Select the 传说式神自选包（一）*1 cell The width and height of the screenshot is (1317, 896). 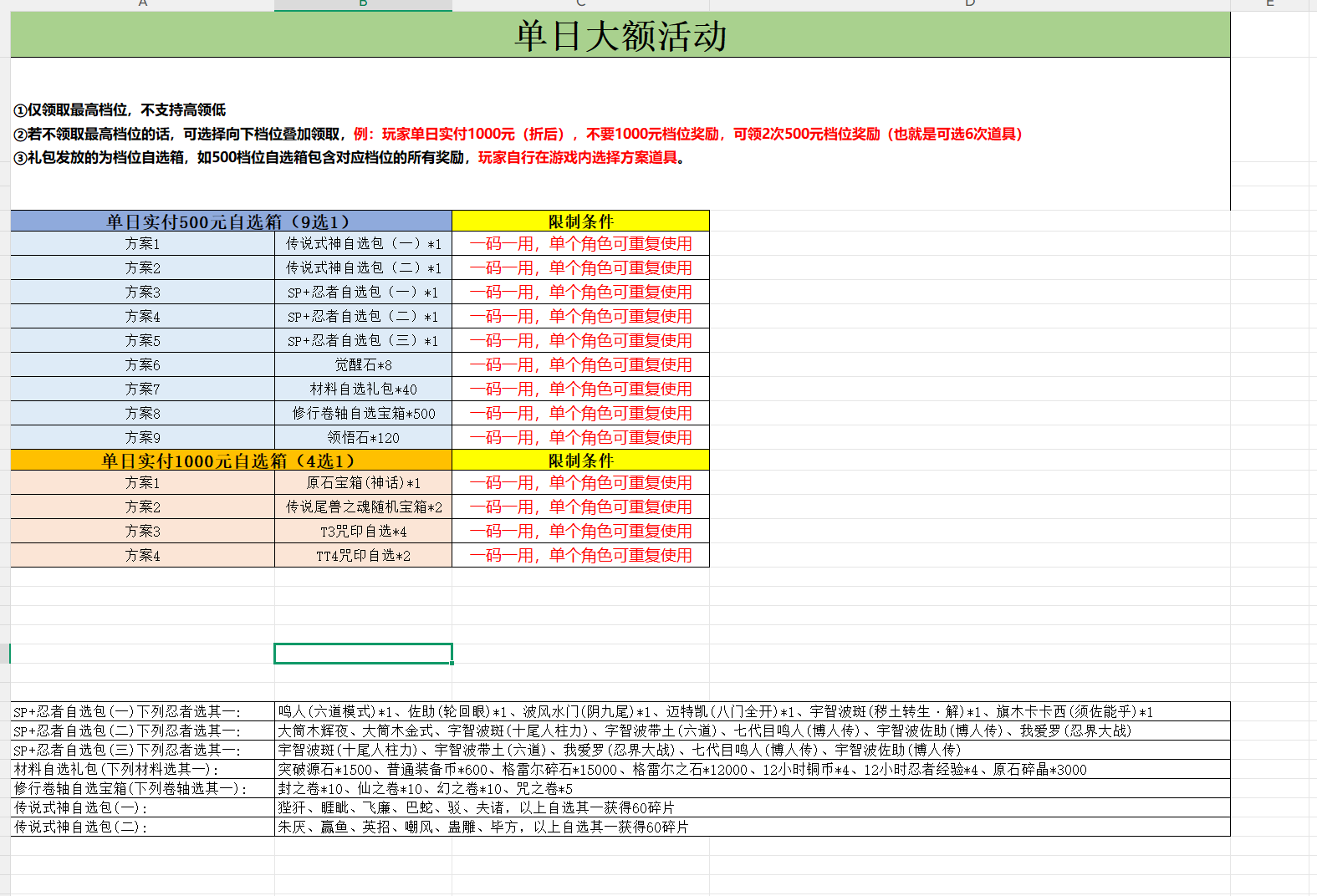(363, 244)
